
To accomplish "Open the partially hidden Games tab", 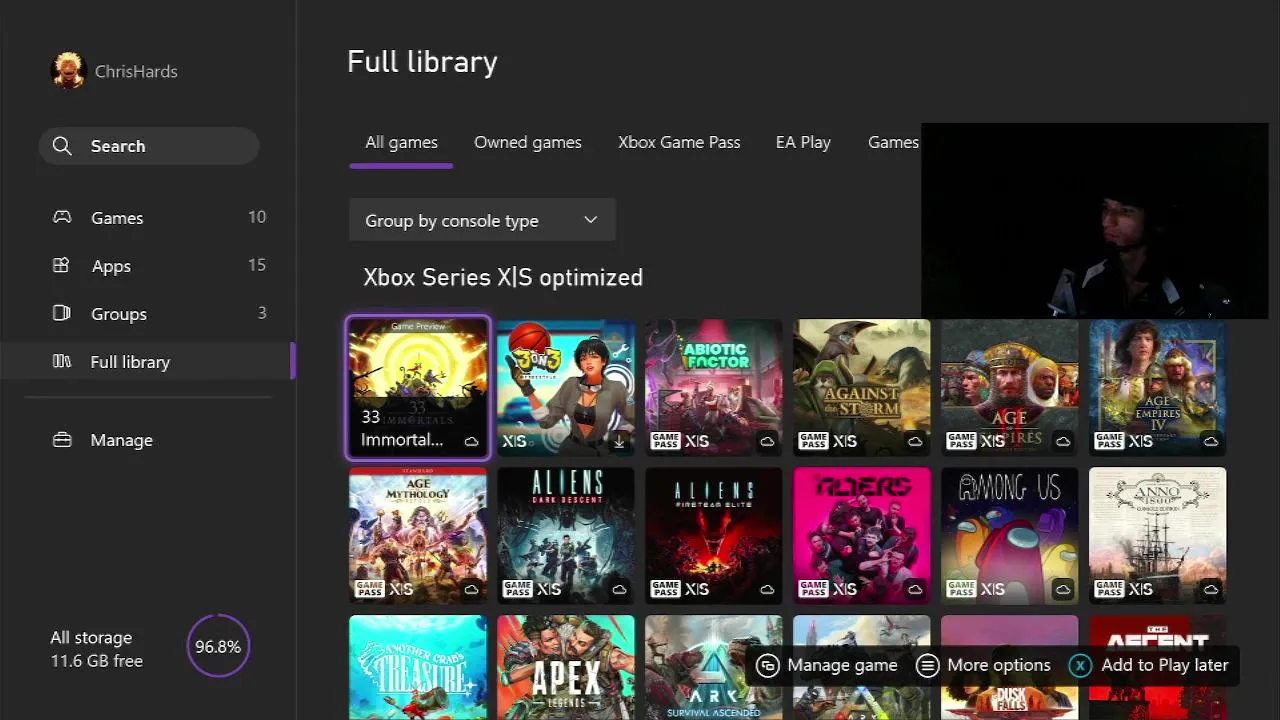I will pyautogui.click(x=893, y=142).
